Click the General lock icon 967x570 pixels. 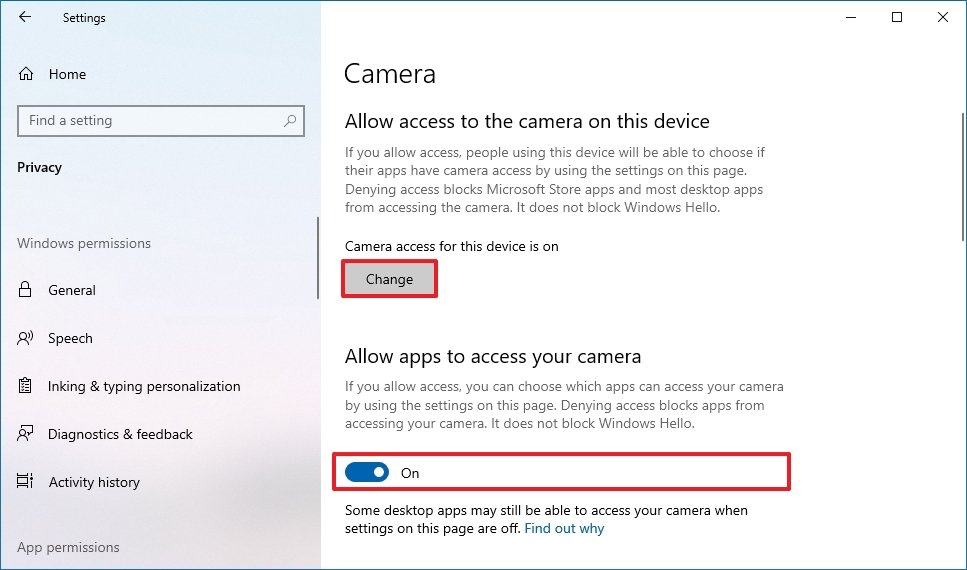tap(26, 290)
